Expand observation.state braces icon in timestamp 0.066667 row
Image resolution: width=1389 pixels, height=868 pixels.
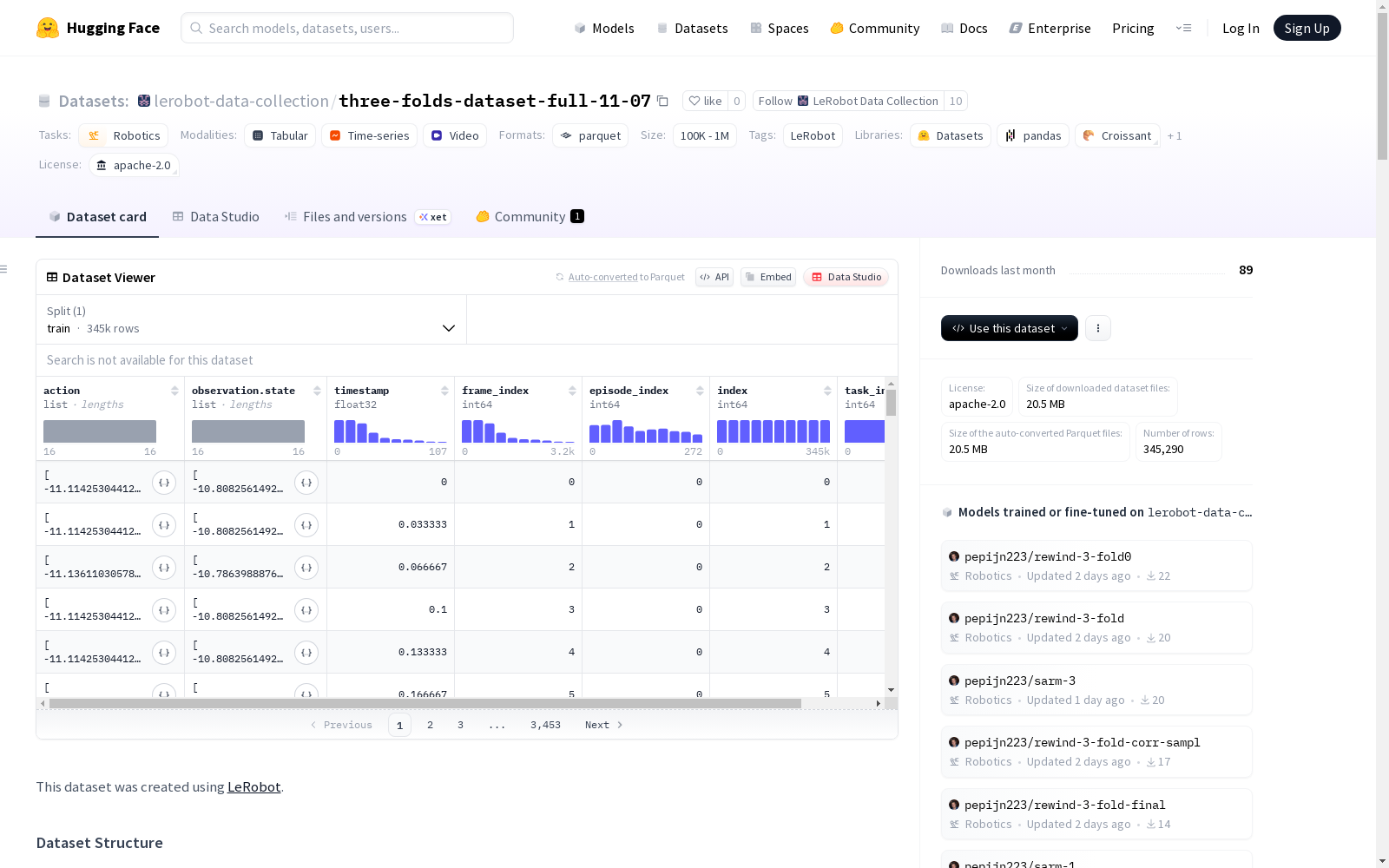coord(306,568)
